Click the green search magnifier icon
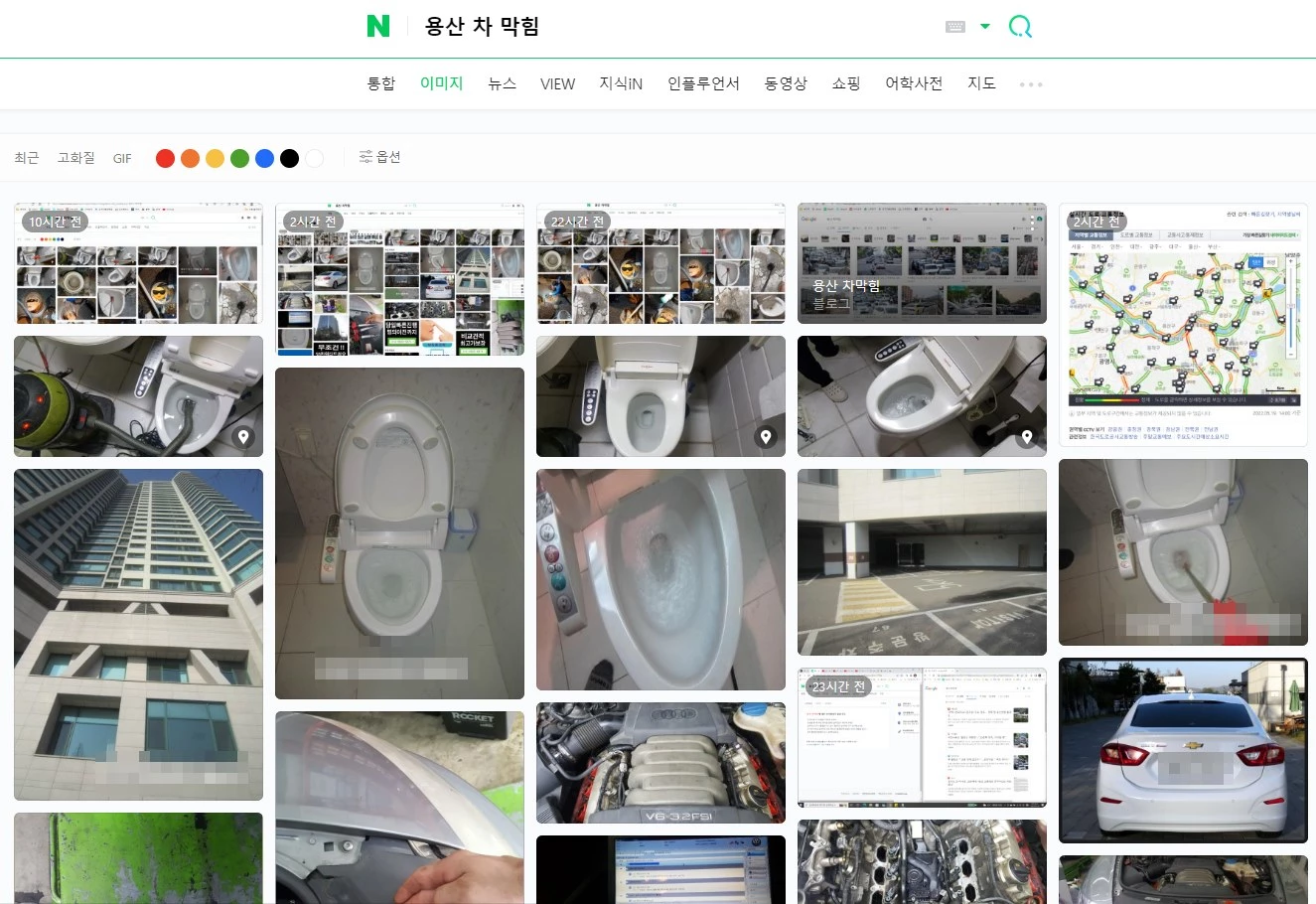1316x904 pixels. tap(1019, 27)
